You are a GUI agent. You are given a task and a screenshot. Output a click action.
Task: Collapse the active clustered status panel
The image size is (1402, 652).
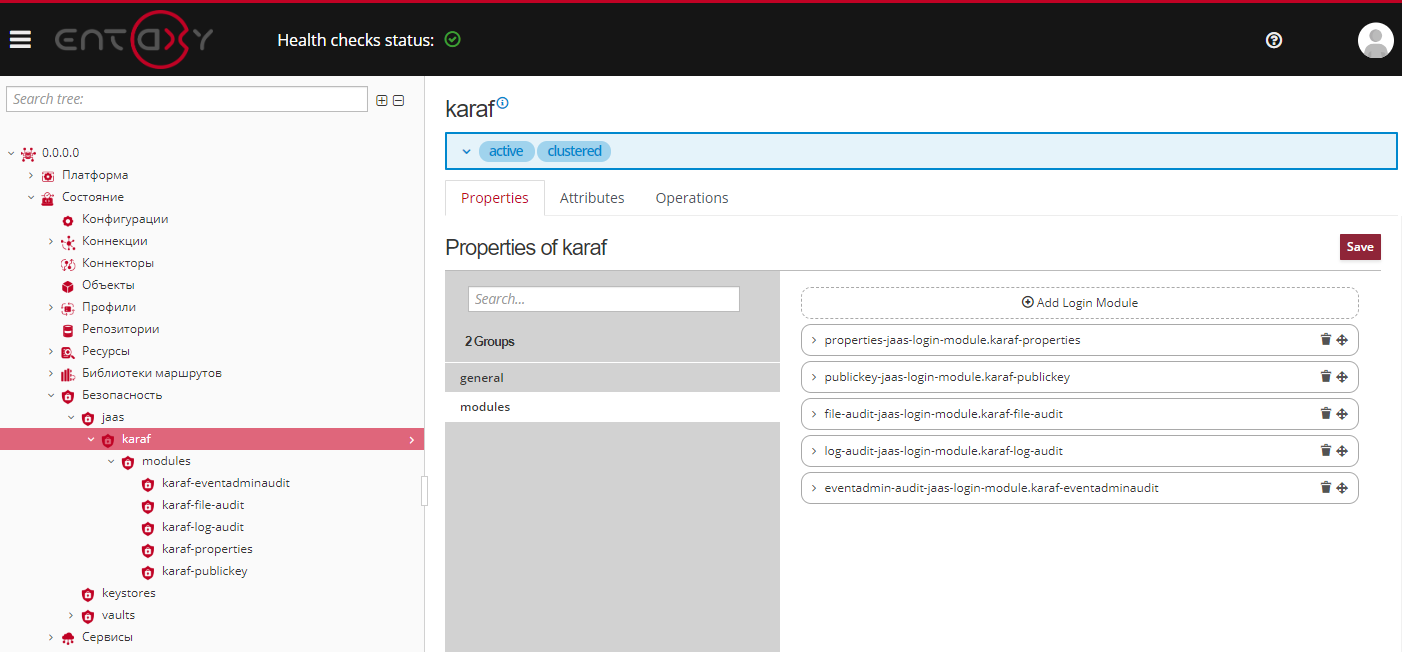point(466,152)
